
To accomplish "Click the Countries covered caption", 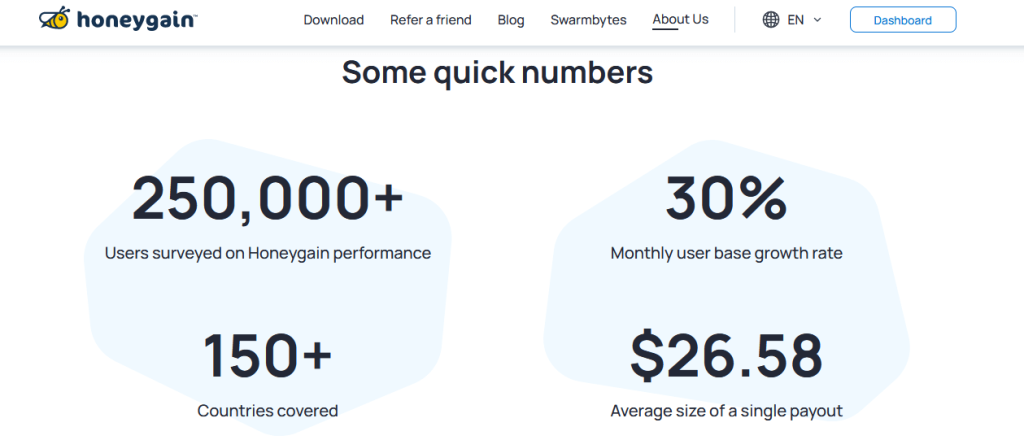I will pyautogui.click(x=268, y=411).
